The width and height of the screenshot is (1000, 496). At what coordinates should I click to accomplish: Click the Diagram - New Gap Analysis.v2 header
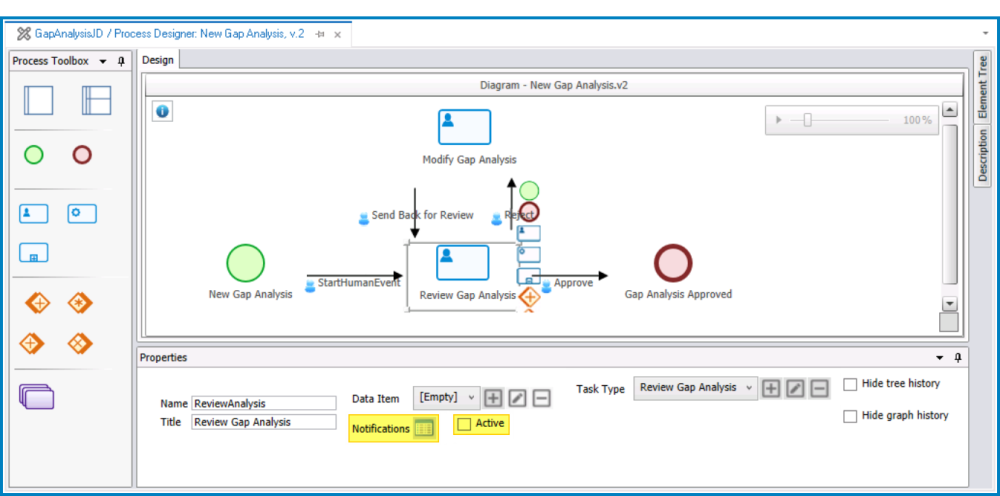tap(554, 85)
